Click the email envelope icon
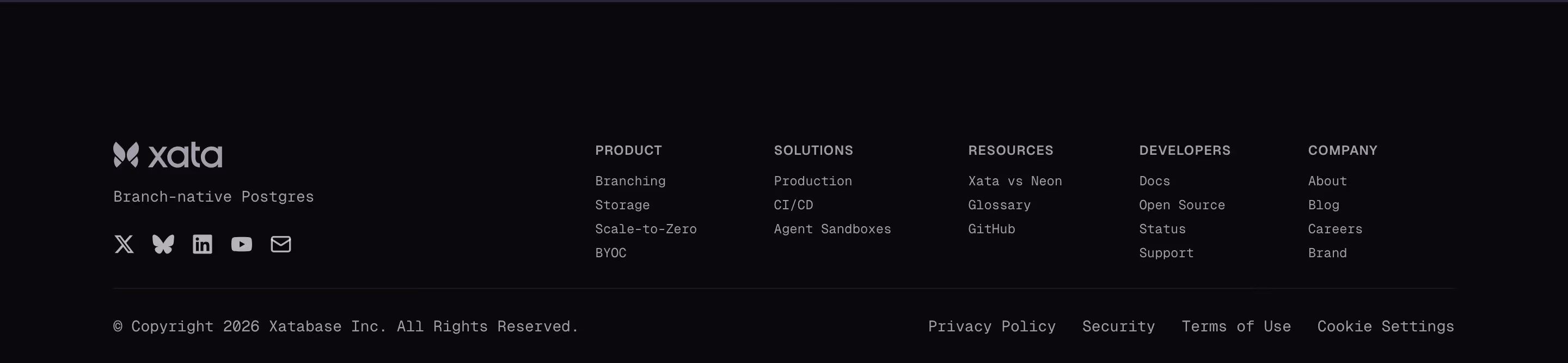 click(280, 244)
